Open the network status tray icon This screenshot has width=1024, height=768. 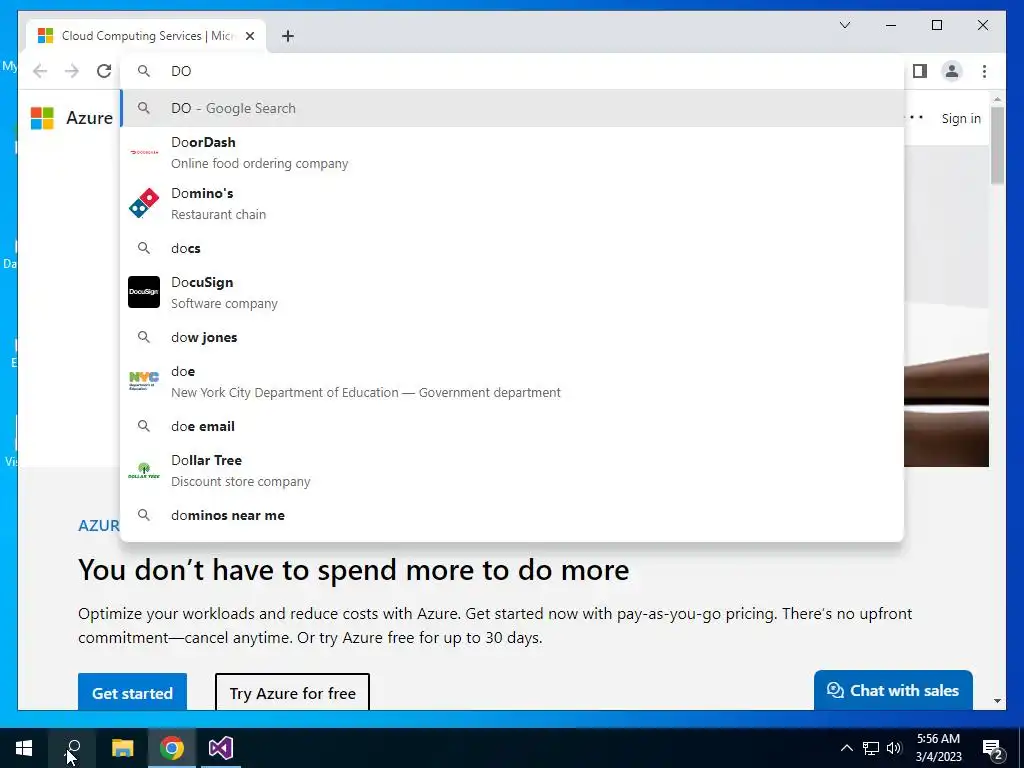pos(871,748)
